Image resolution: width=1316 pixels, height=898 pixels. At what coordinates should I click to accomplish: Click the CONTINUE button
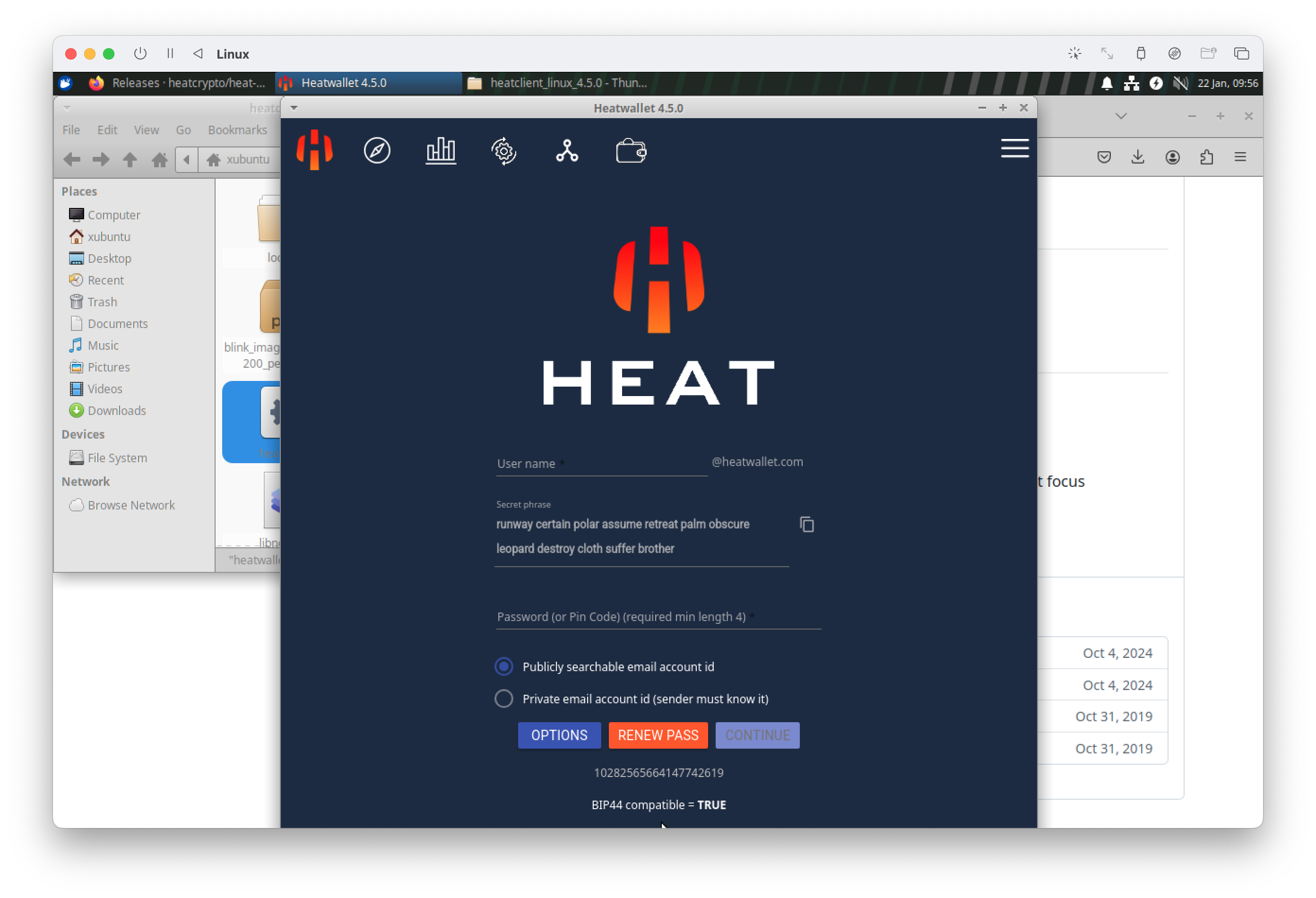click(757, 735)
